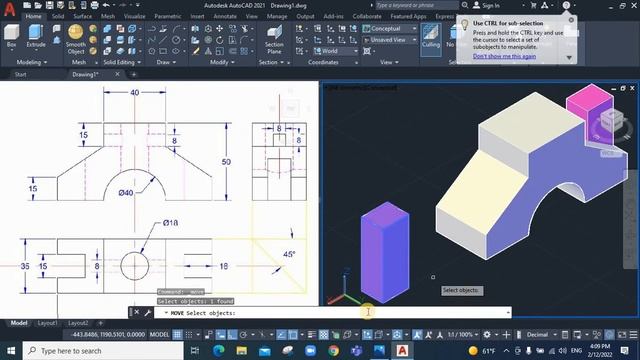
Task: Select the Line tool in Draw panel
Action: point(163,40)
